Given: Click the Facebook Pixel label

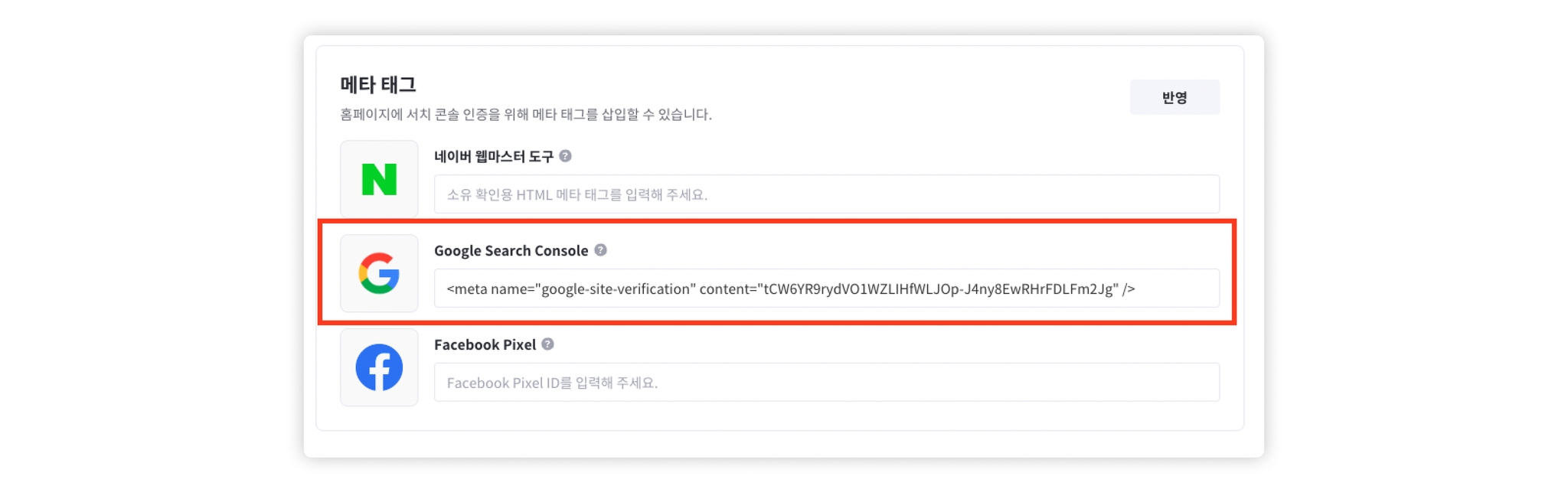Looking at the screenshot, I should [x=485, y=345].
